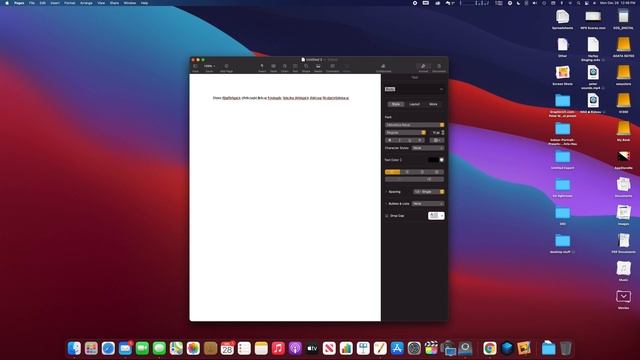Increase the paragraph indent
The width and height of the screenshot is (640, 360).
429,179
